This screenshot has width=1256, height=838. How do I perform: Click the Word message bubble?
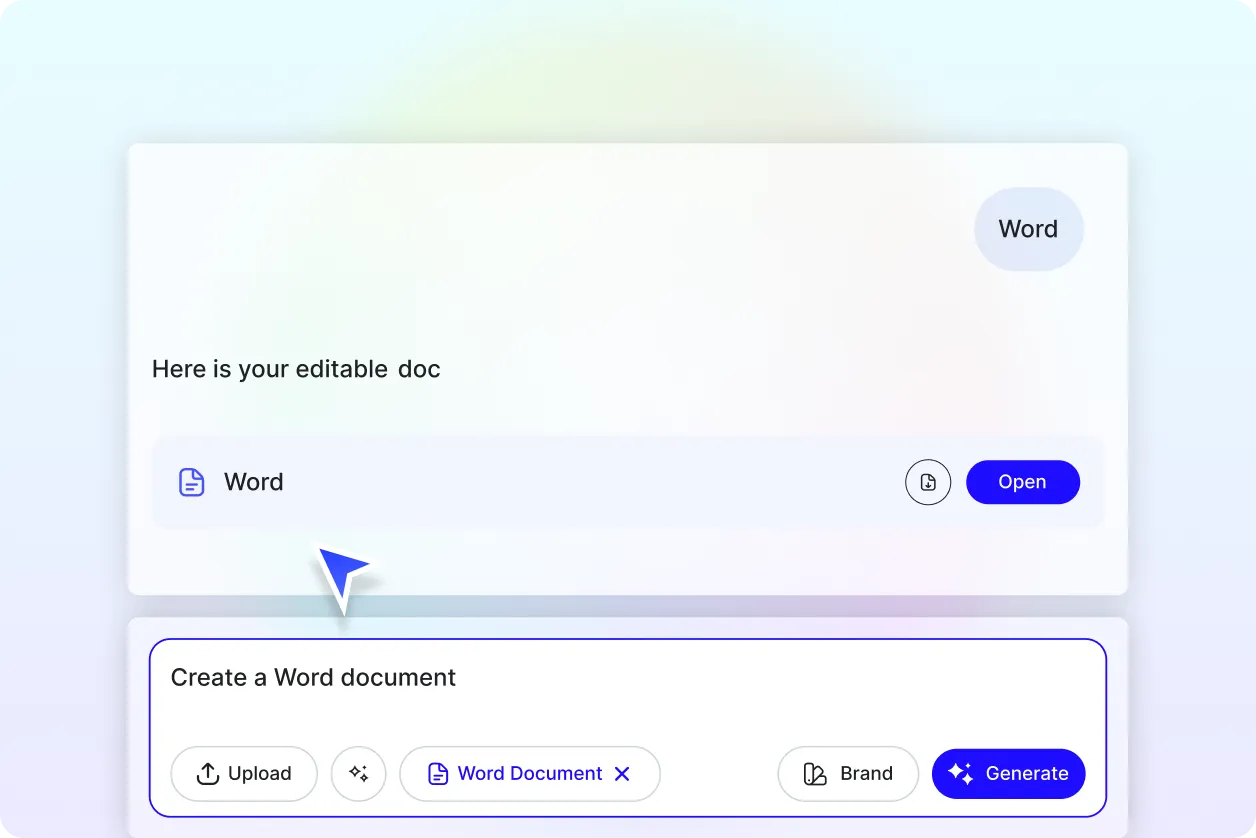tap(1028, 229)
